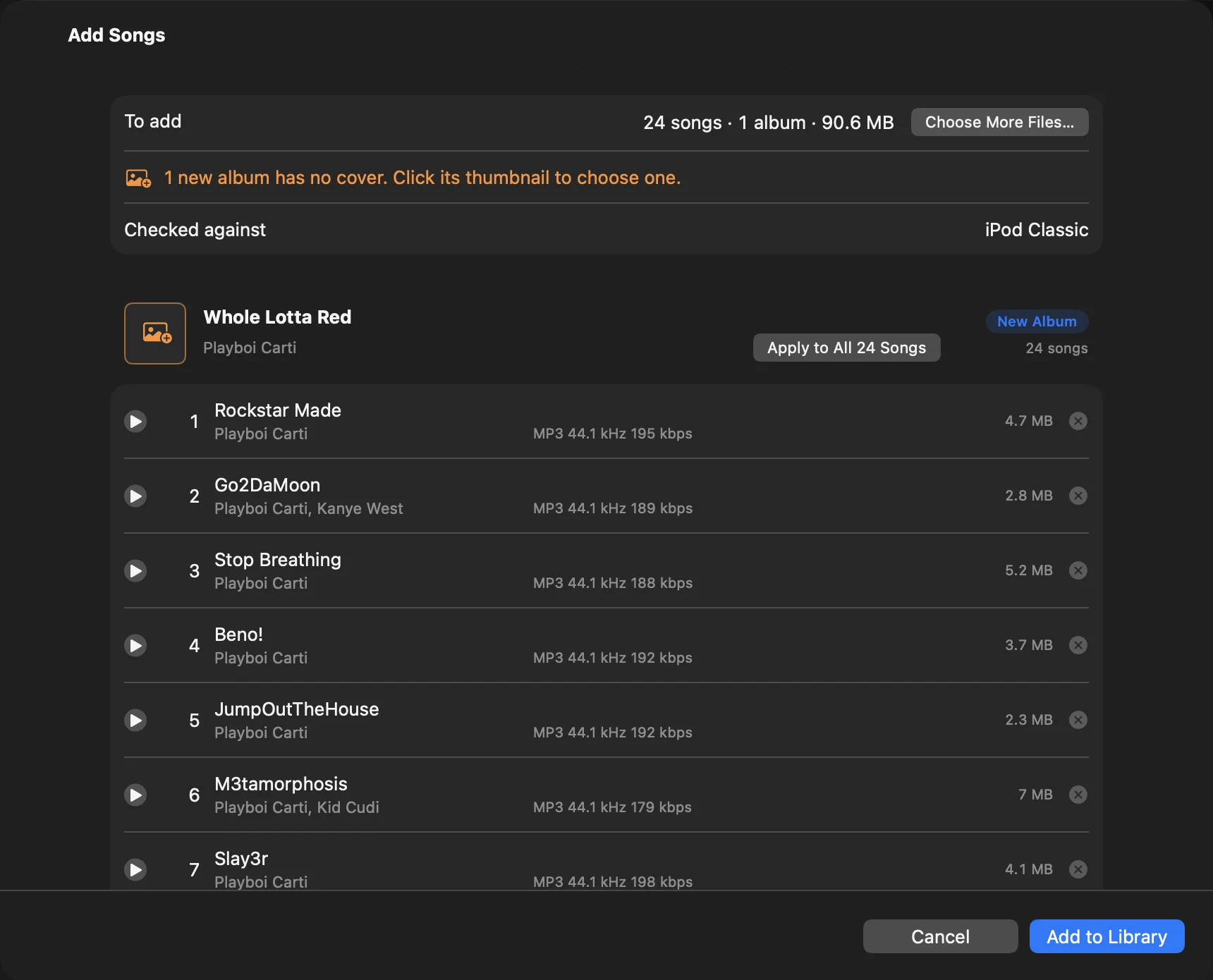Click artist text Playboi Carti, Kanye West
Viewport: 1213px width, 980px height.
click(309, 508)
